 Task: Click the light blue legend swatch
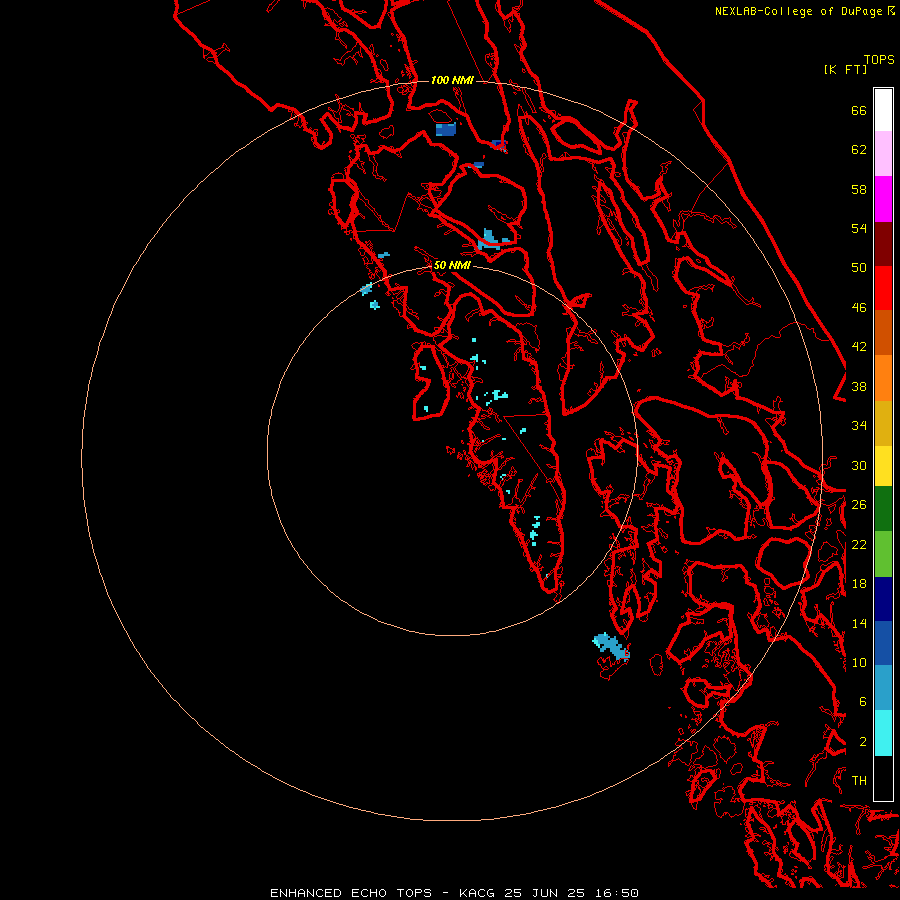click(x=883, y=688)
